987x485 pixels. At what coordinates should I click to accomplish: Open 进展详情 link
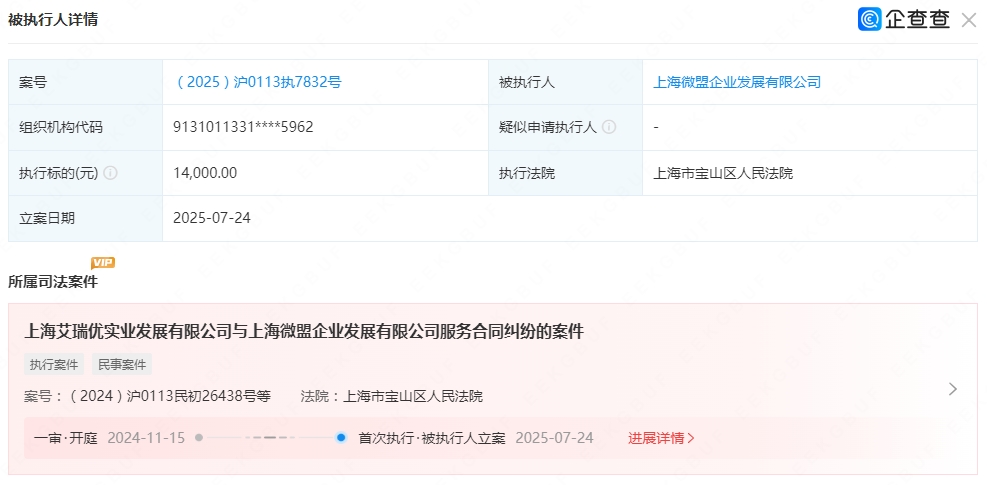coord(661,438)
